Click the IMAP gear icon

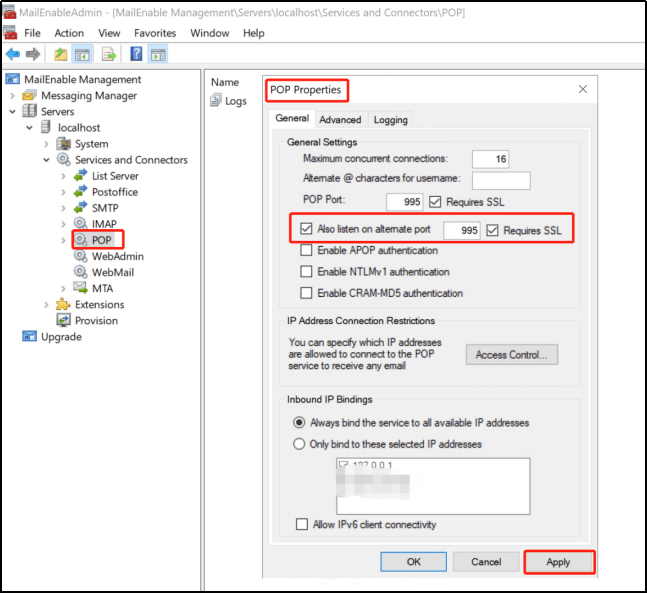pyautogui.click(x=80, y=223)
